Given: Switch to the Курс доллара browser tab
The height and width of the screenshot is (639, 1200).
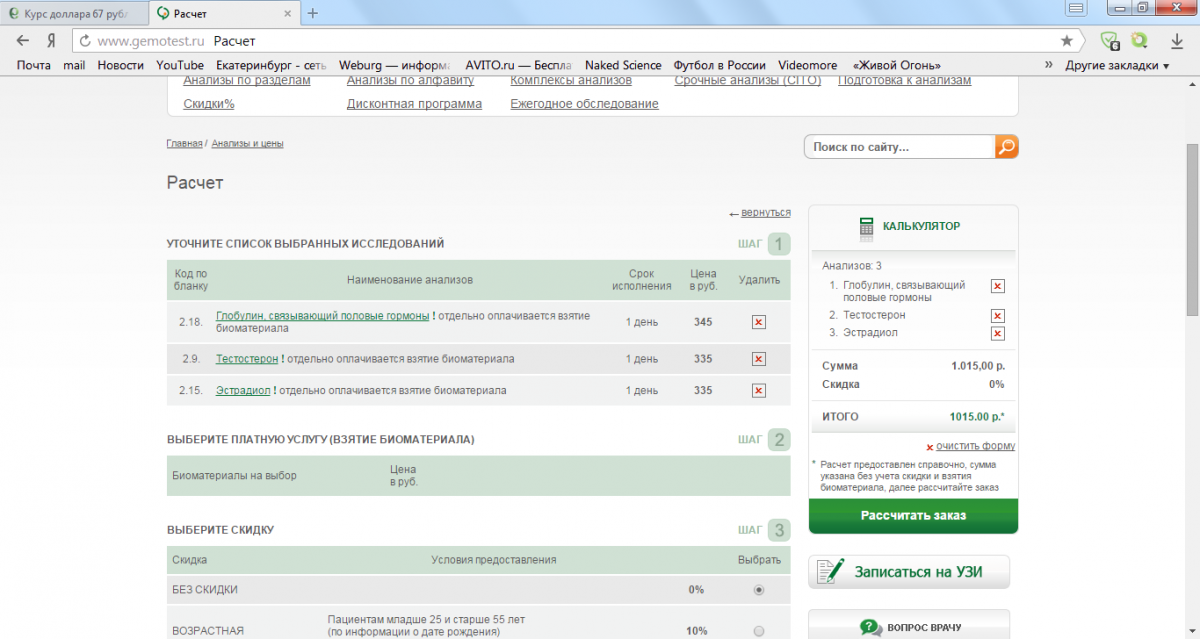Looking at the screenshot, I should pyautogui.click(x=76, y=13).
